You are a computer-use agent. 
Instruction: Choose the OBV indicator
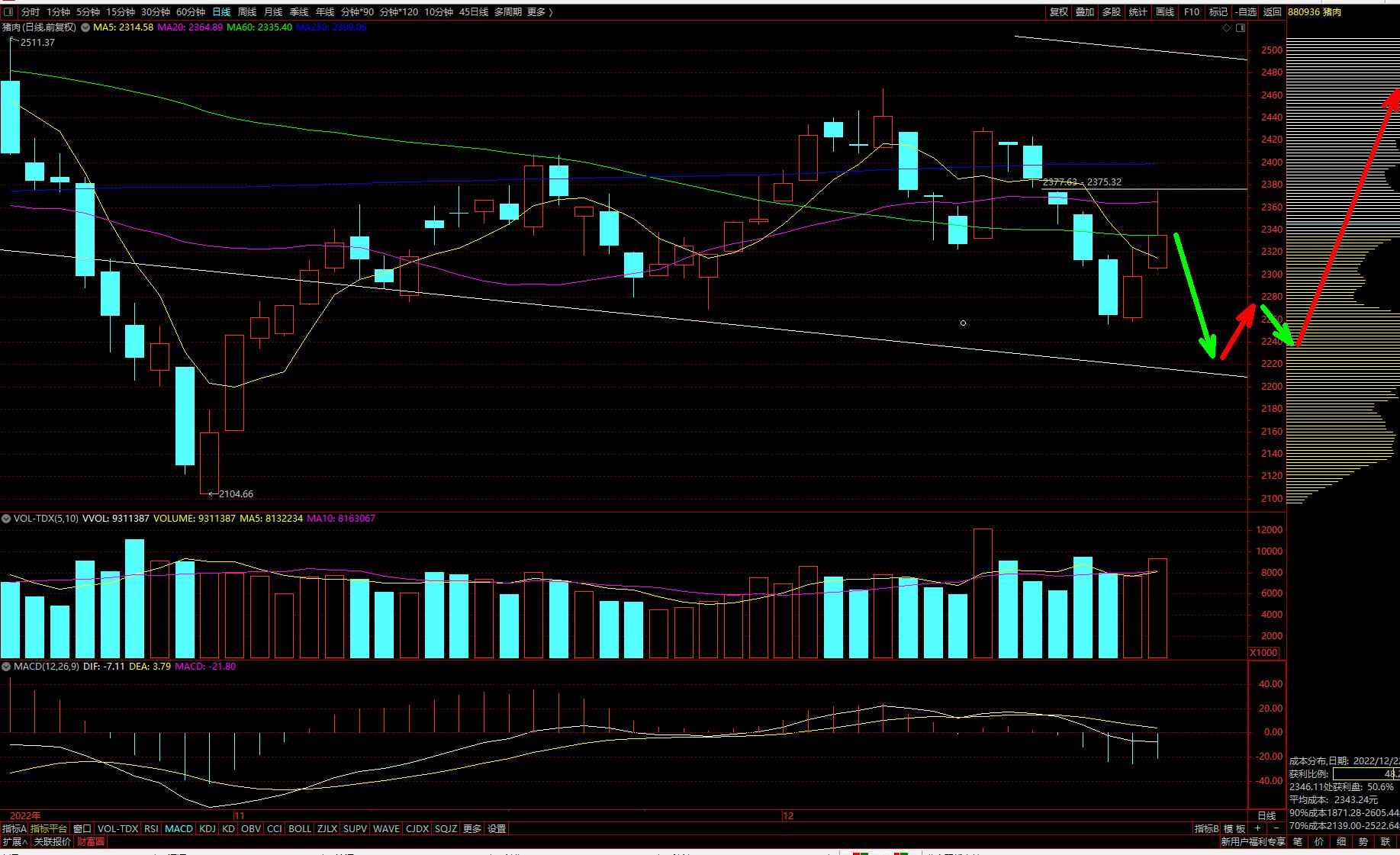pos(251,828)
